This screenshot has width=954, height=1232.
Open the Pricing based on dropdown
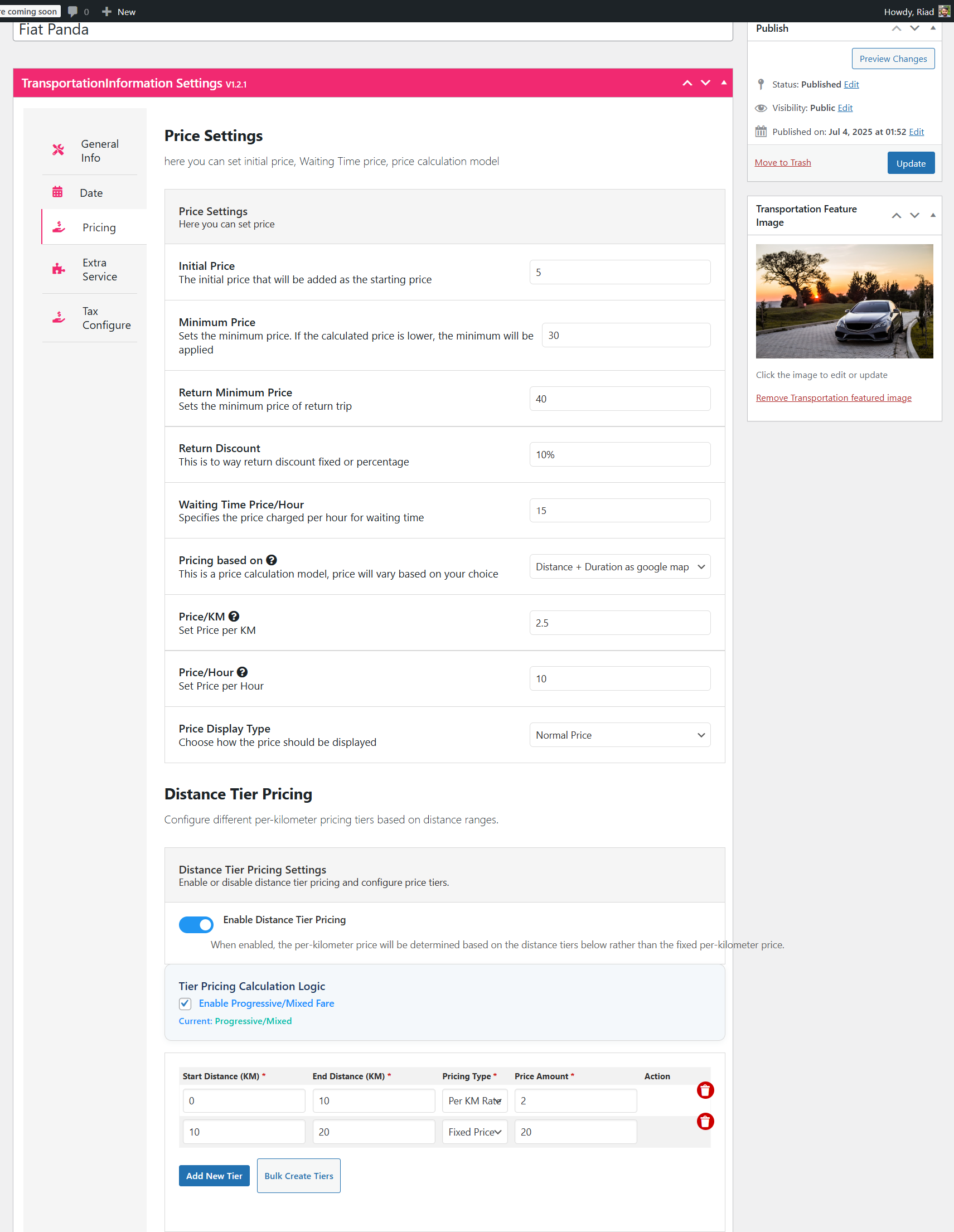[x=619, y=567]
